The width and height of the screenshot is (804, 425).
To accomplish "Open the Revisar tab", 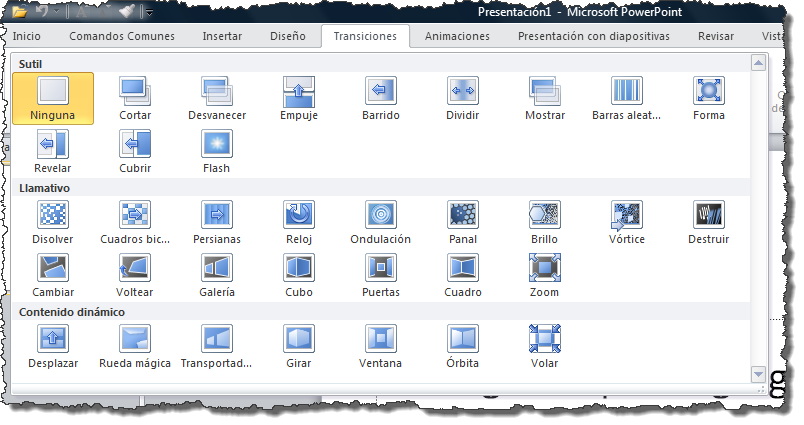I will 716,36.
